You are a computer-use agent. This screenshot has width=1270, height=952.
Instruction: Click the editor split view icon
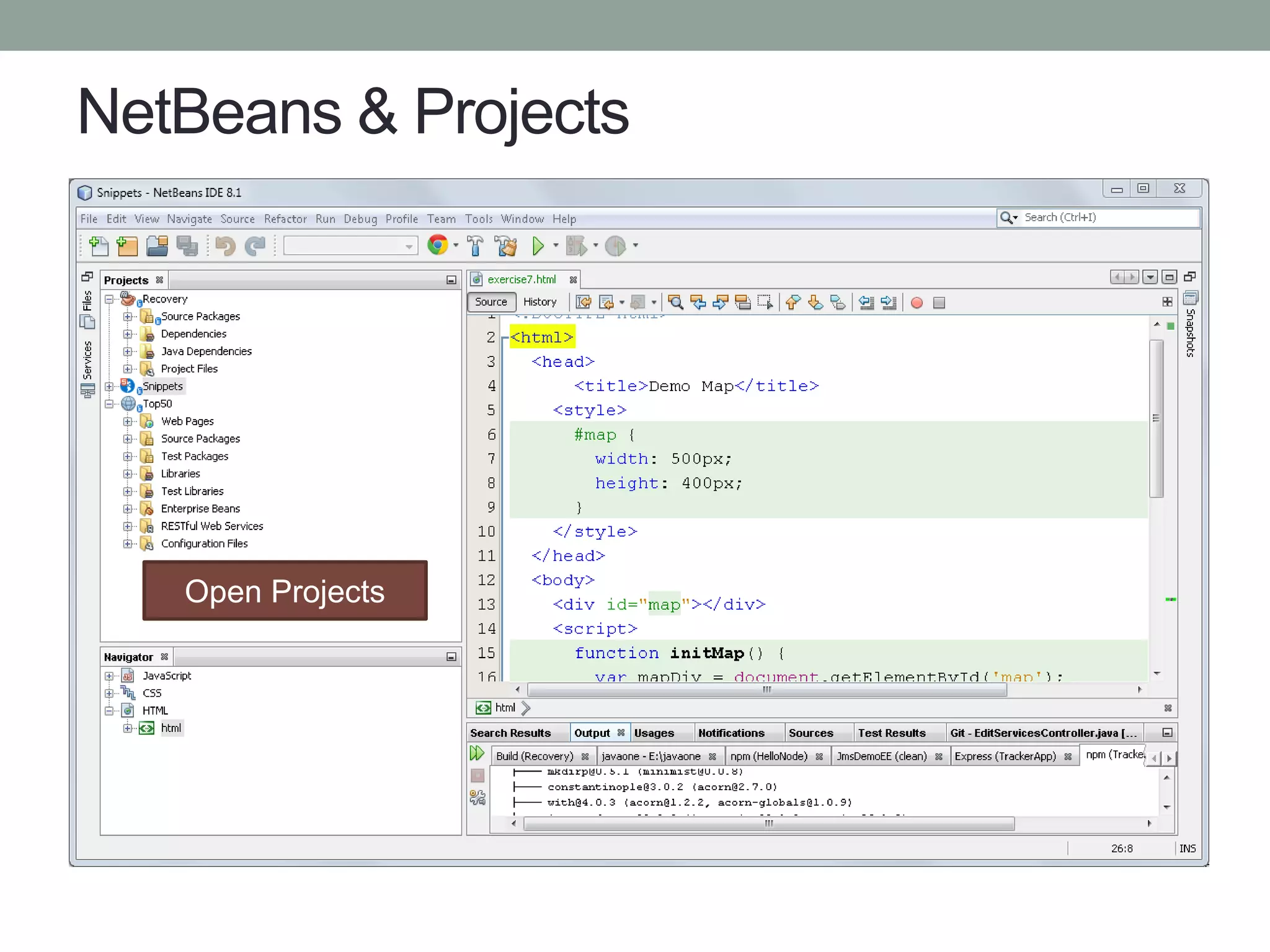(1167, 302)
